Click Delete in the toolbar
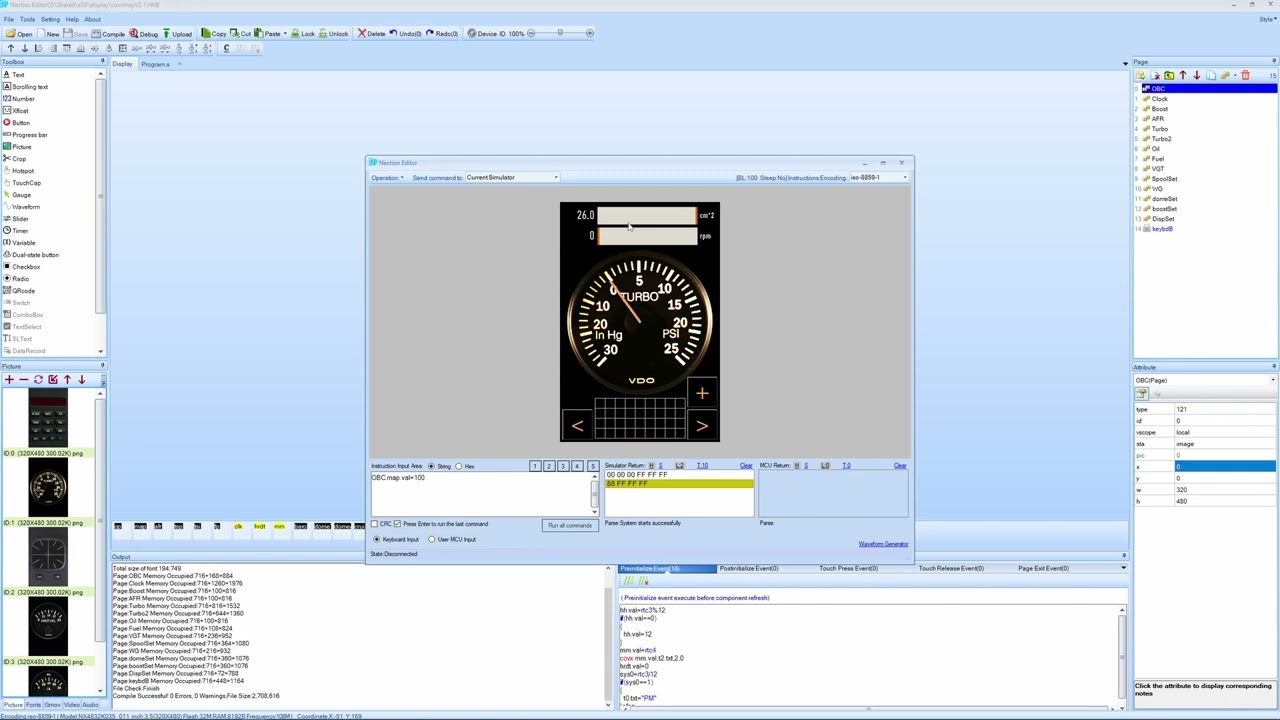The height and width of the screenshot is (720, 1280). 371,34
